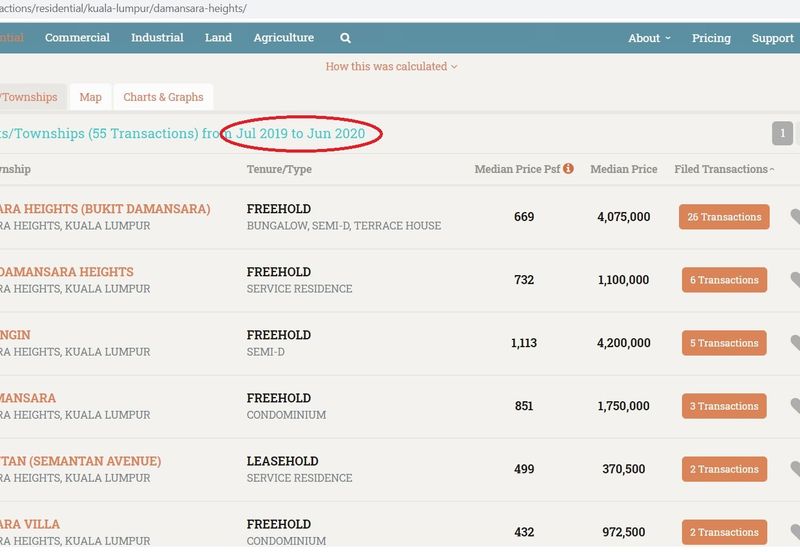Viewport: 800px width, 552px height.
Task: Toggle favorite heart on Villa condominium row
Action: coord(795,532)
